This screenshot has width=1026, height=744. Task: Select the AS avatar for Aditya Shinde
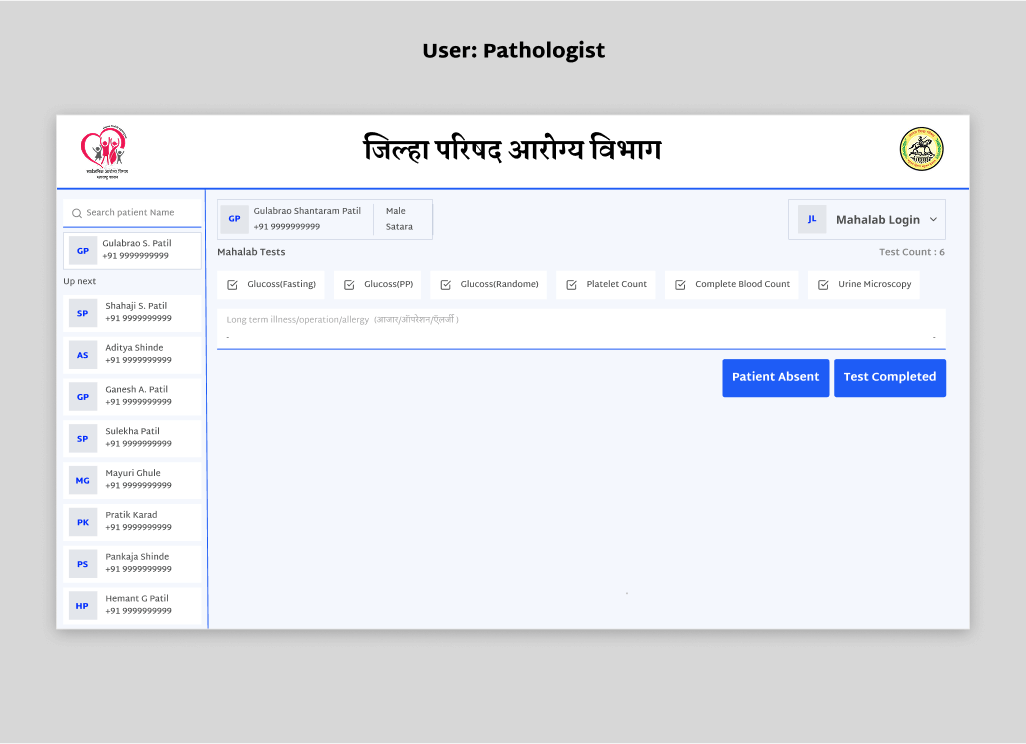pyautogui.click(x=83, y=355)
